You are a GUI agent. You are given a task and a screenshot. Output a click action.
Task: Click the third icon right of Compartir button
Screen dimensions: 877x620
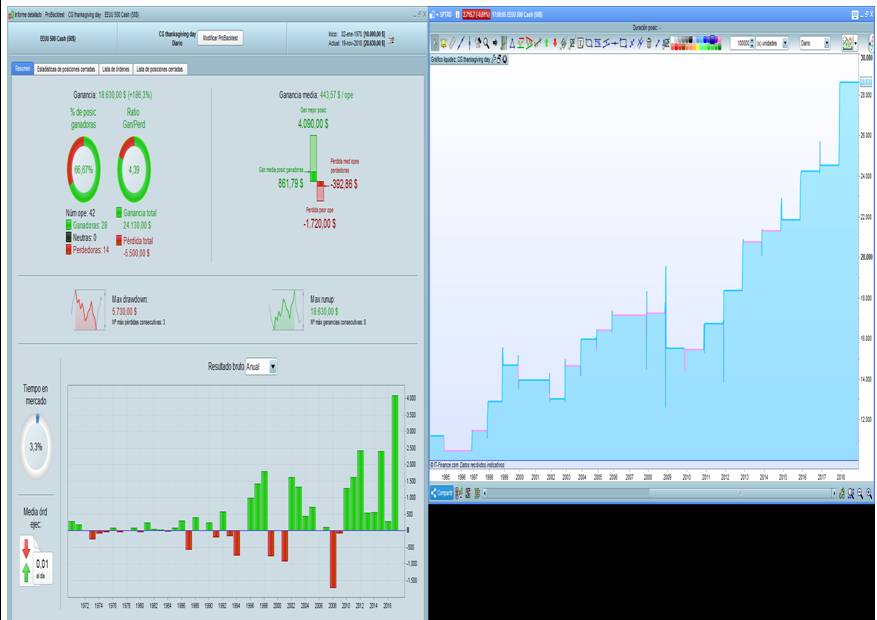(x=477, y=493)
